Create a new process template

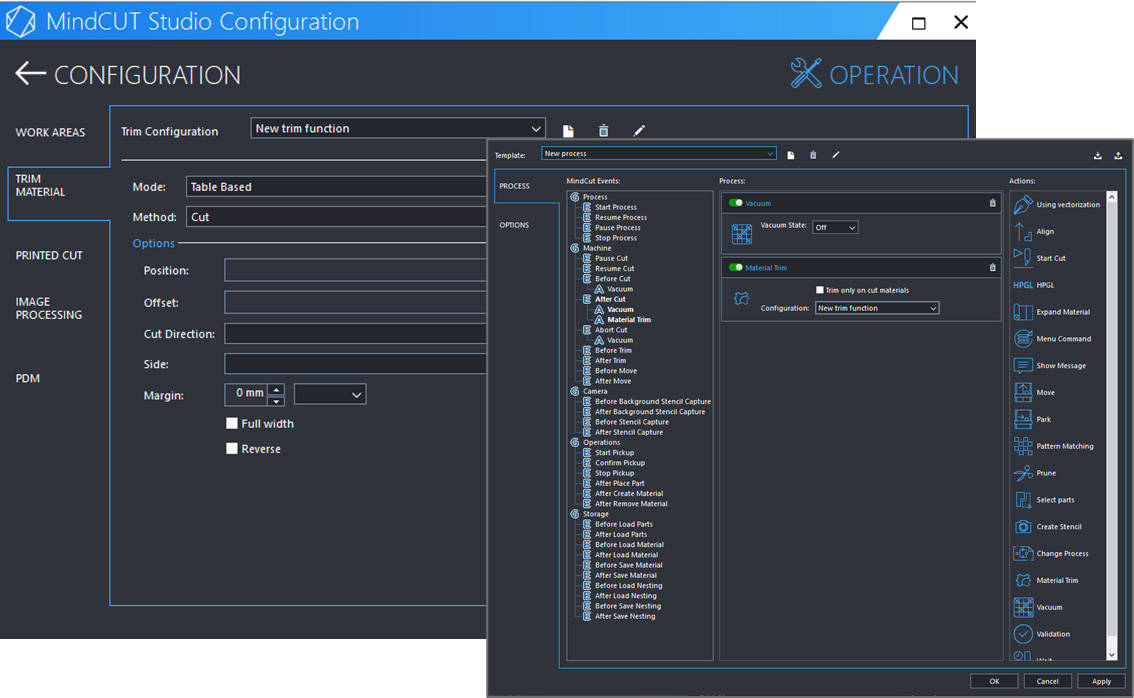[x=790, y=155]
